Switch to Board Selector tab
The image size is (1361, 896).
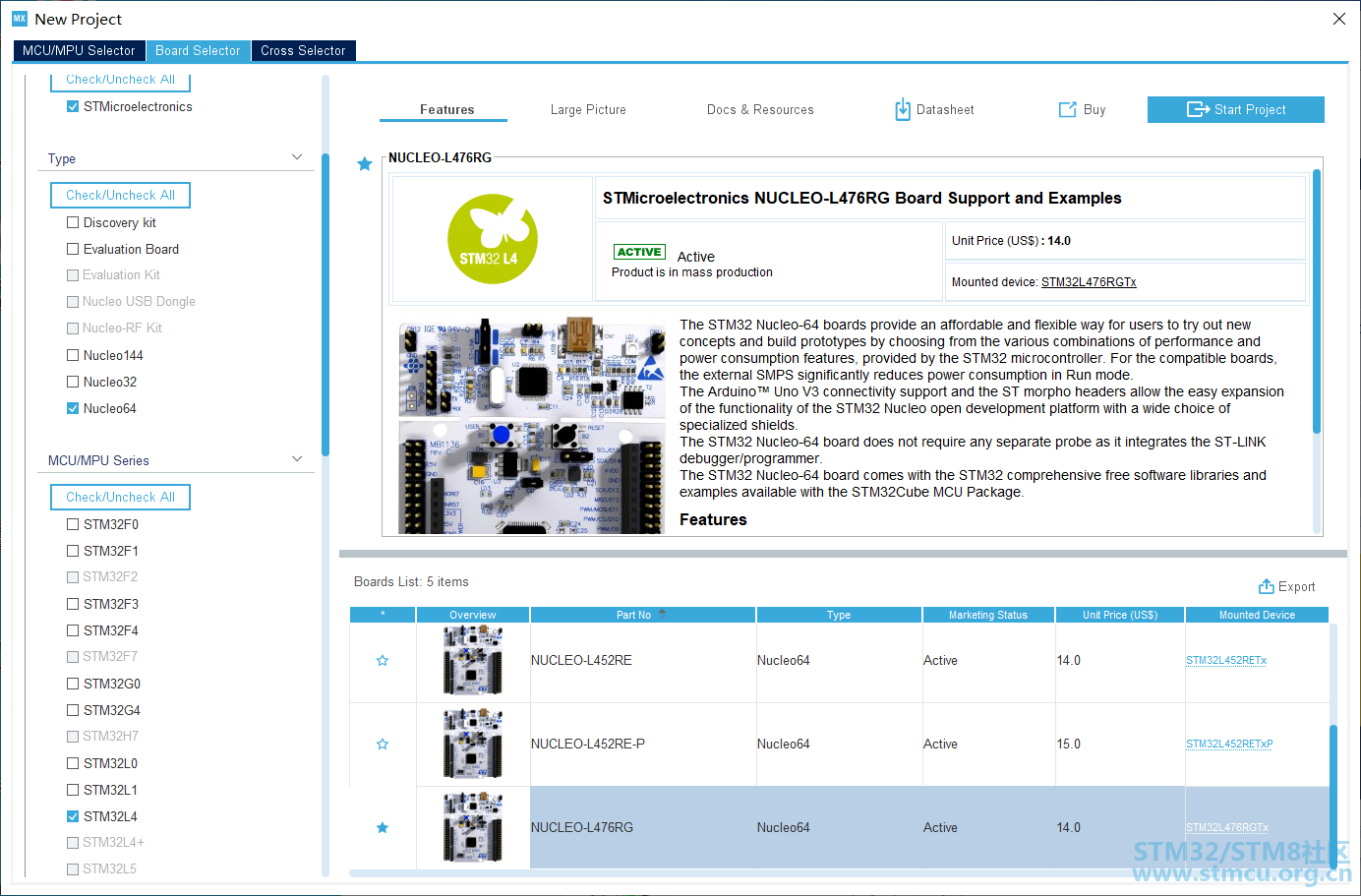click(x=198, y=50)
